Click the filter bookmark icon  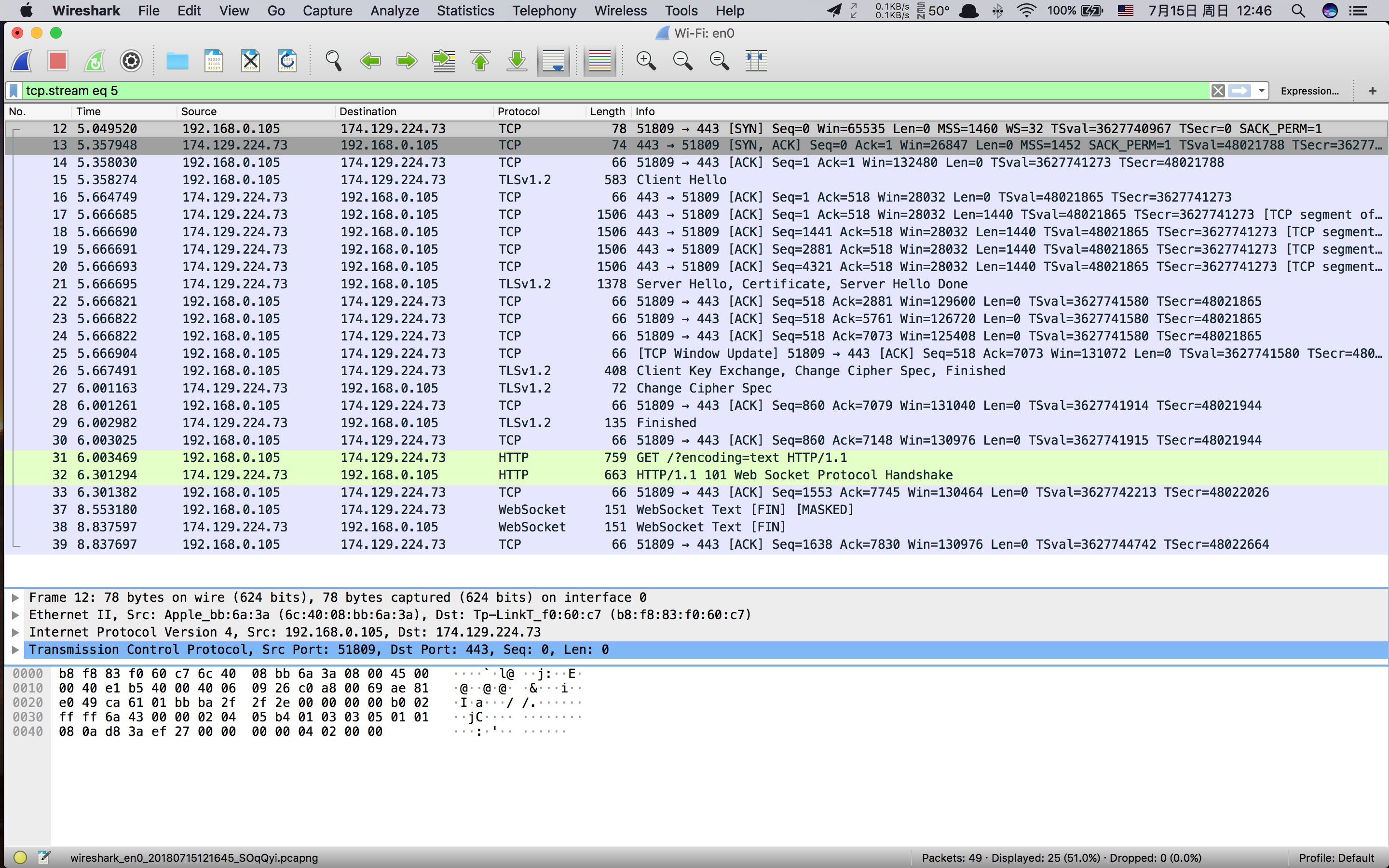tap(14, 91)
